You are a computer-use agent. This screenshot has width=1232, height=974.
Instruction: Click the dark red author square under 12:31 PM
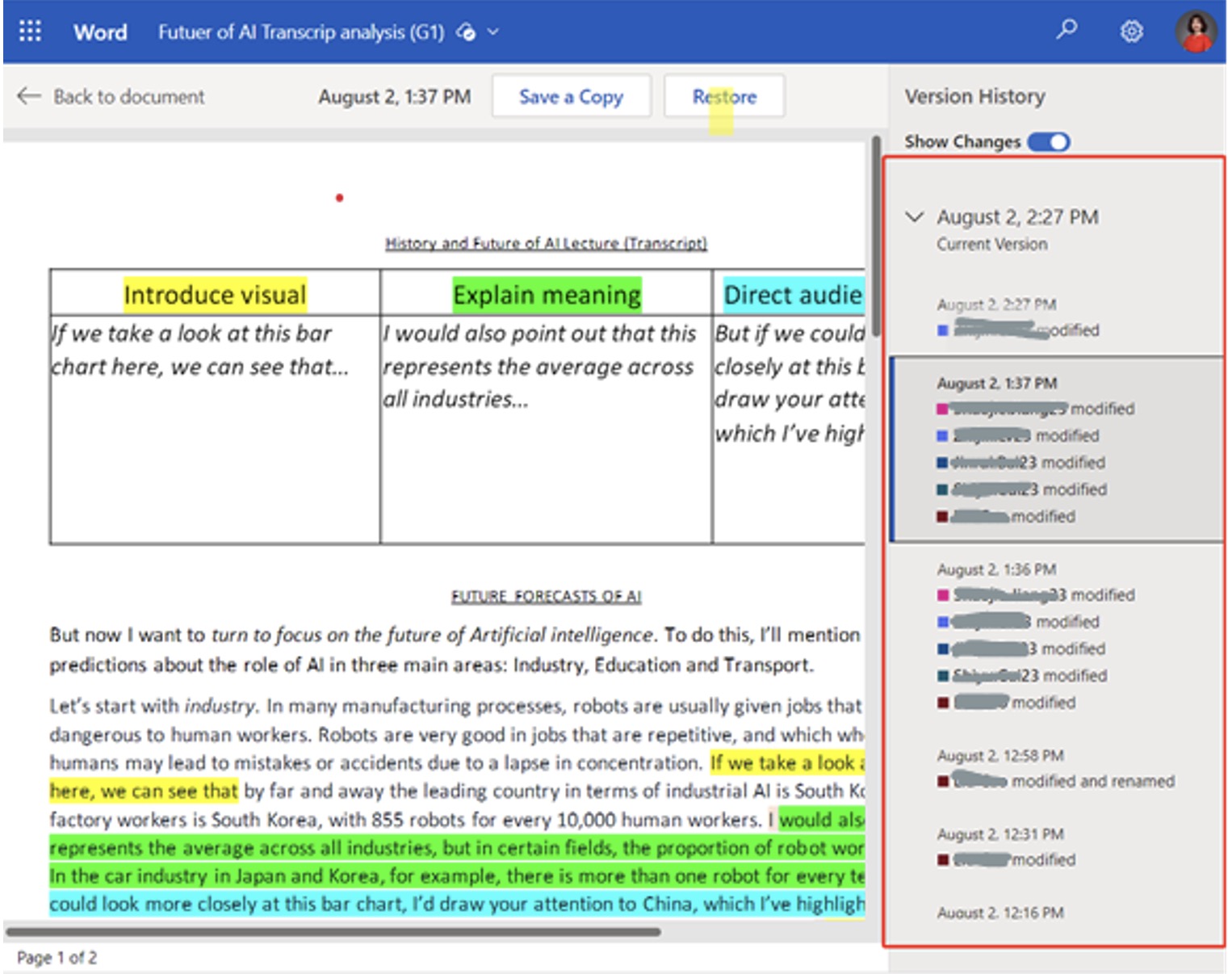click(x=942, y=860)
